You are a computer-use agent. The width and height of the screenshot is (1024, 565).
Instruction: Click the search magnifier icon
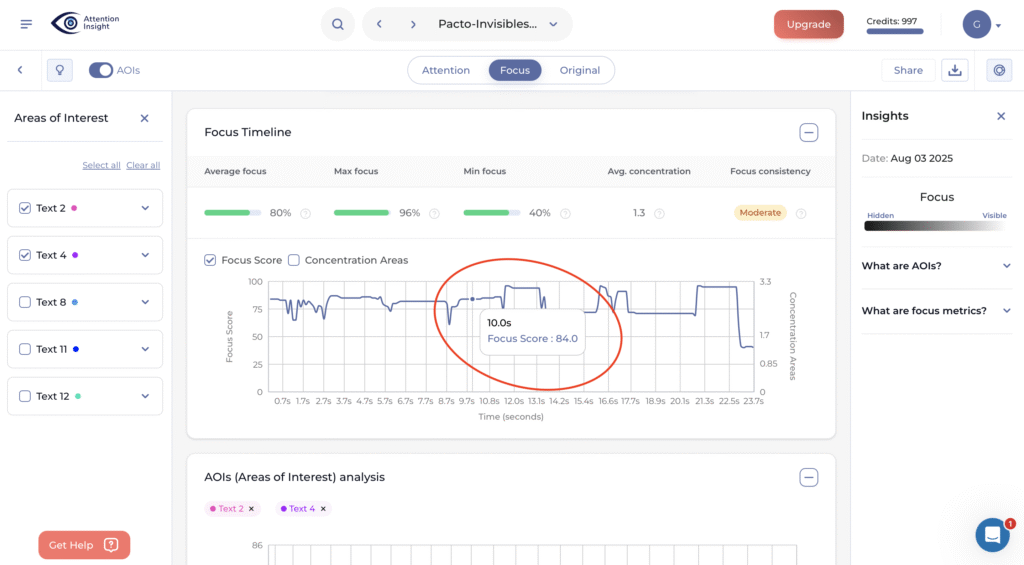338,24
